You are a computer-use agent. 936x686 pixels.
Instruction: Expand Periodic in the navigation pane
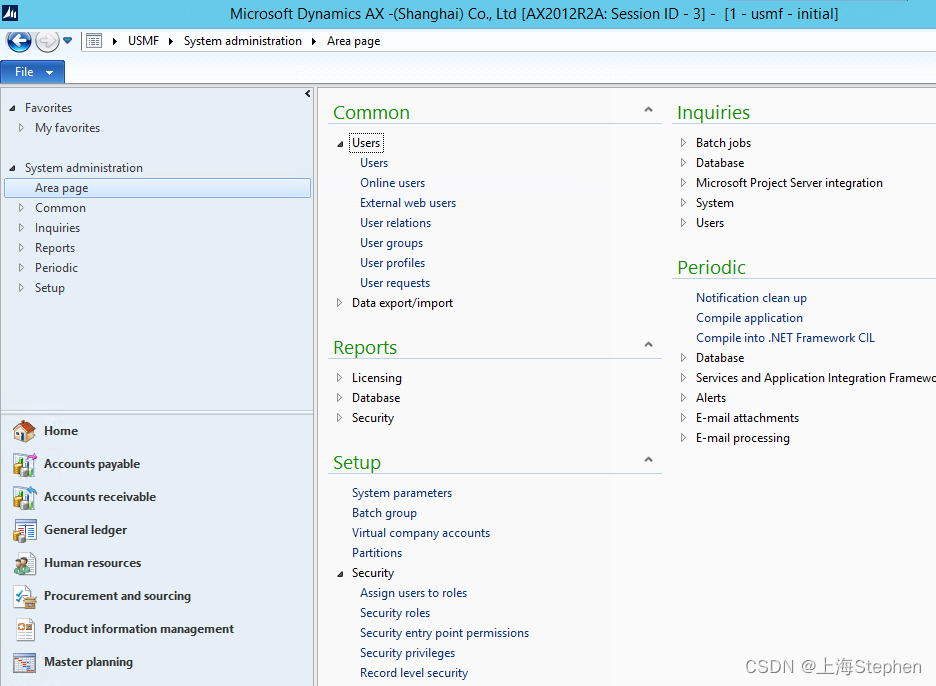(21, 267)
